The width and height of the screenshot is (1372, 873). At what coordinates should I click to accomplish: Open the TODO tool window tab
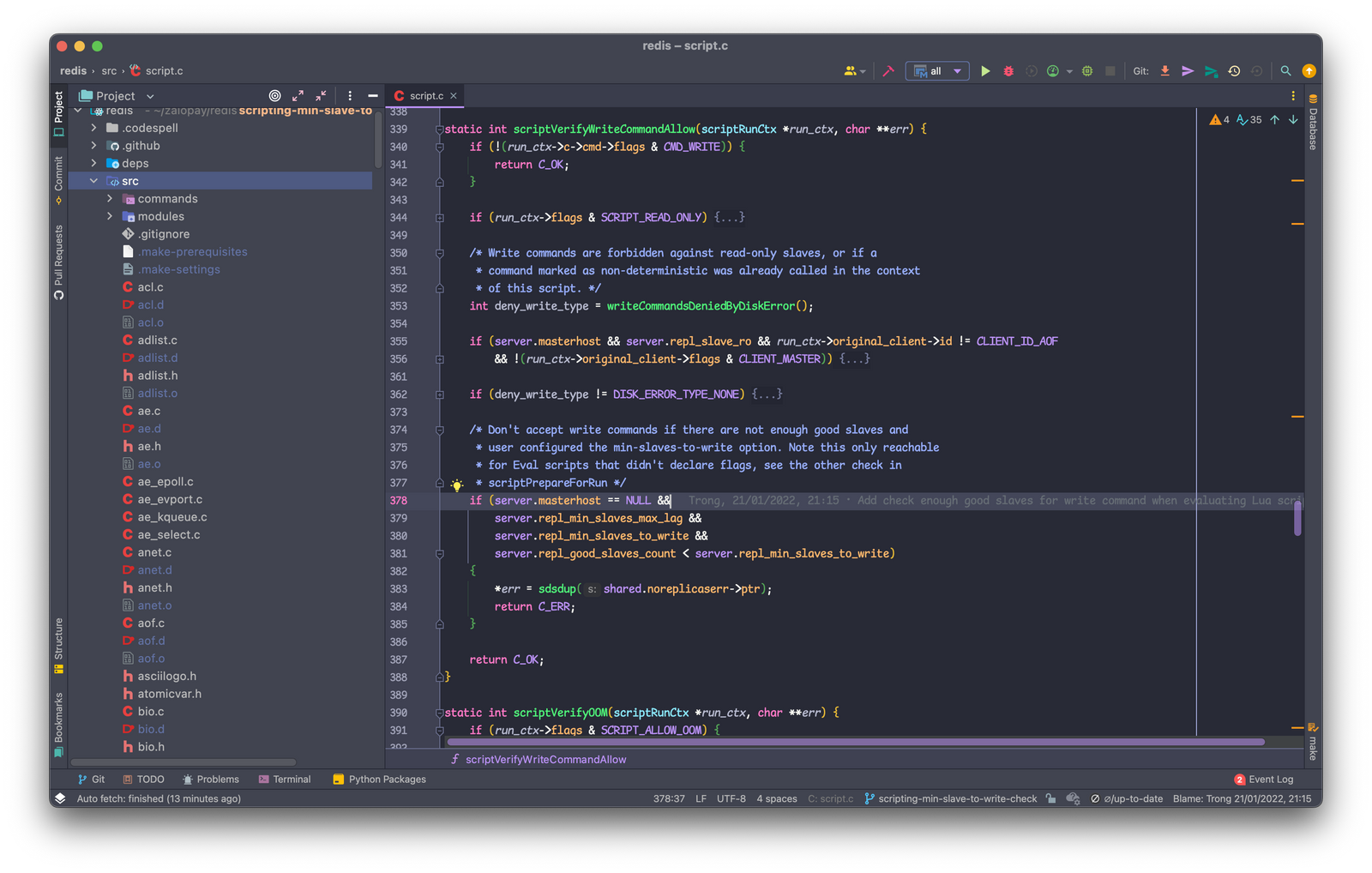(143, 780)
